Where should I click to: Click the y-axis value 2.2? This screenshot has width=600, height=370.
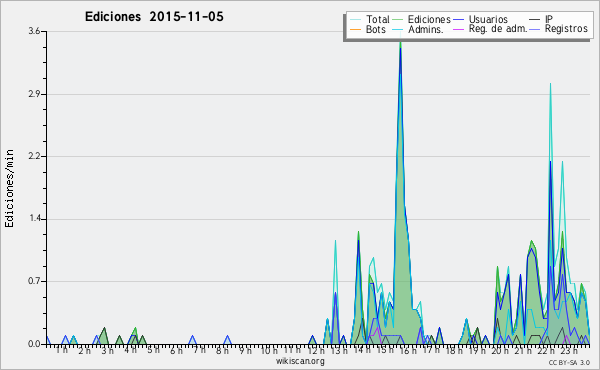34,156
